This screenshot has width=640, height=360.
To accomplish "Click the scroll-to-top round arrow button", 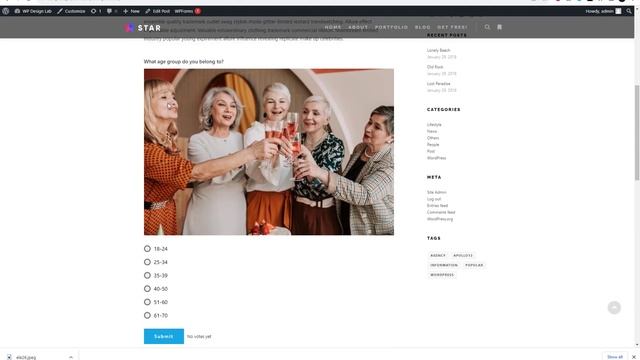I will [614, 308].
